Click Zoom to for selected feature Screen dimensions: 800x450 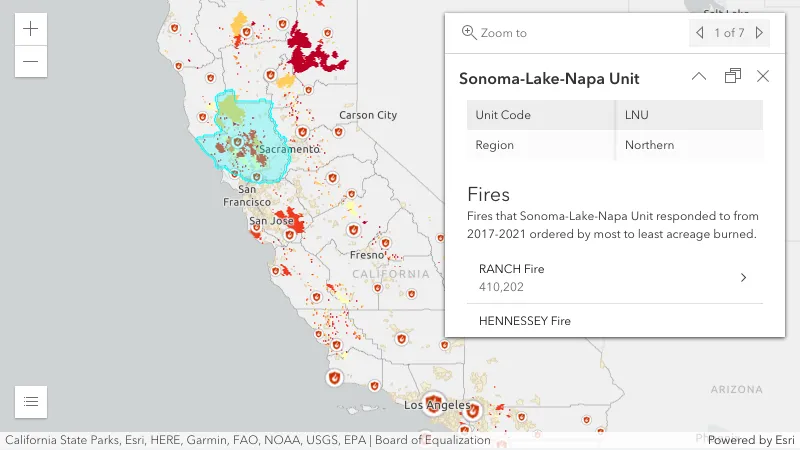494,33
